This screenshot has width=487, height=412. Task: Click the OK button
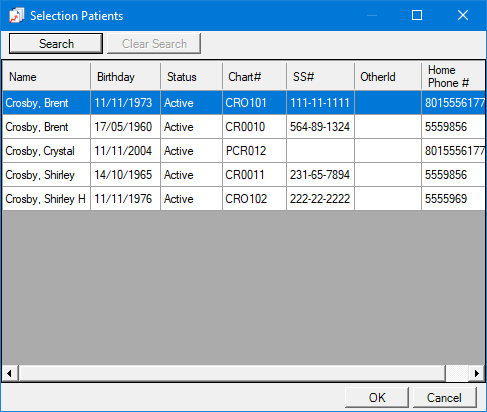pos(377,397)
